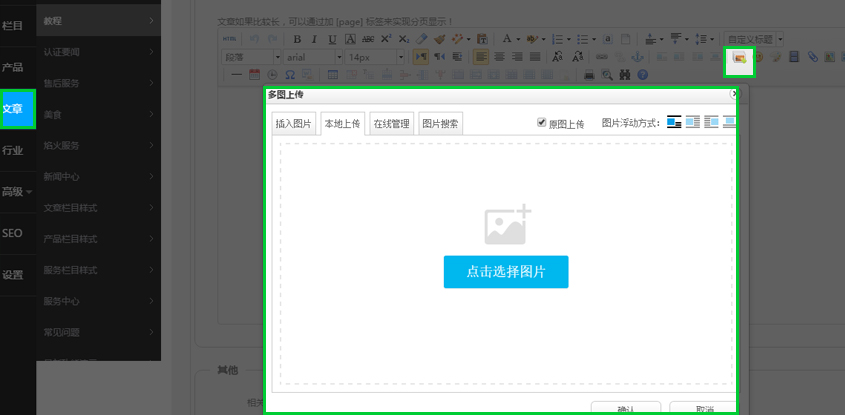Select the 售后服务 category in sidebar
Image resolution: width=845 pixels, height=415 pixels.
point(99,83)
